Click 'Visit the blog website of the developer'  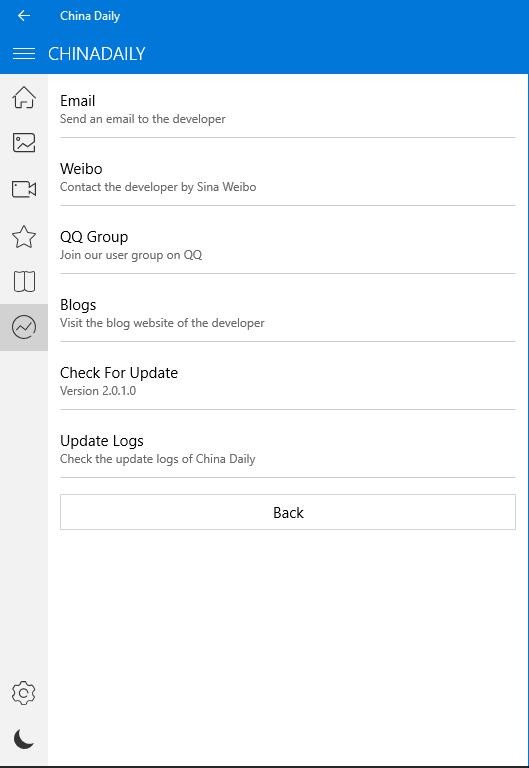pyautogui.click(x=162, y=323)
